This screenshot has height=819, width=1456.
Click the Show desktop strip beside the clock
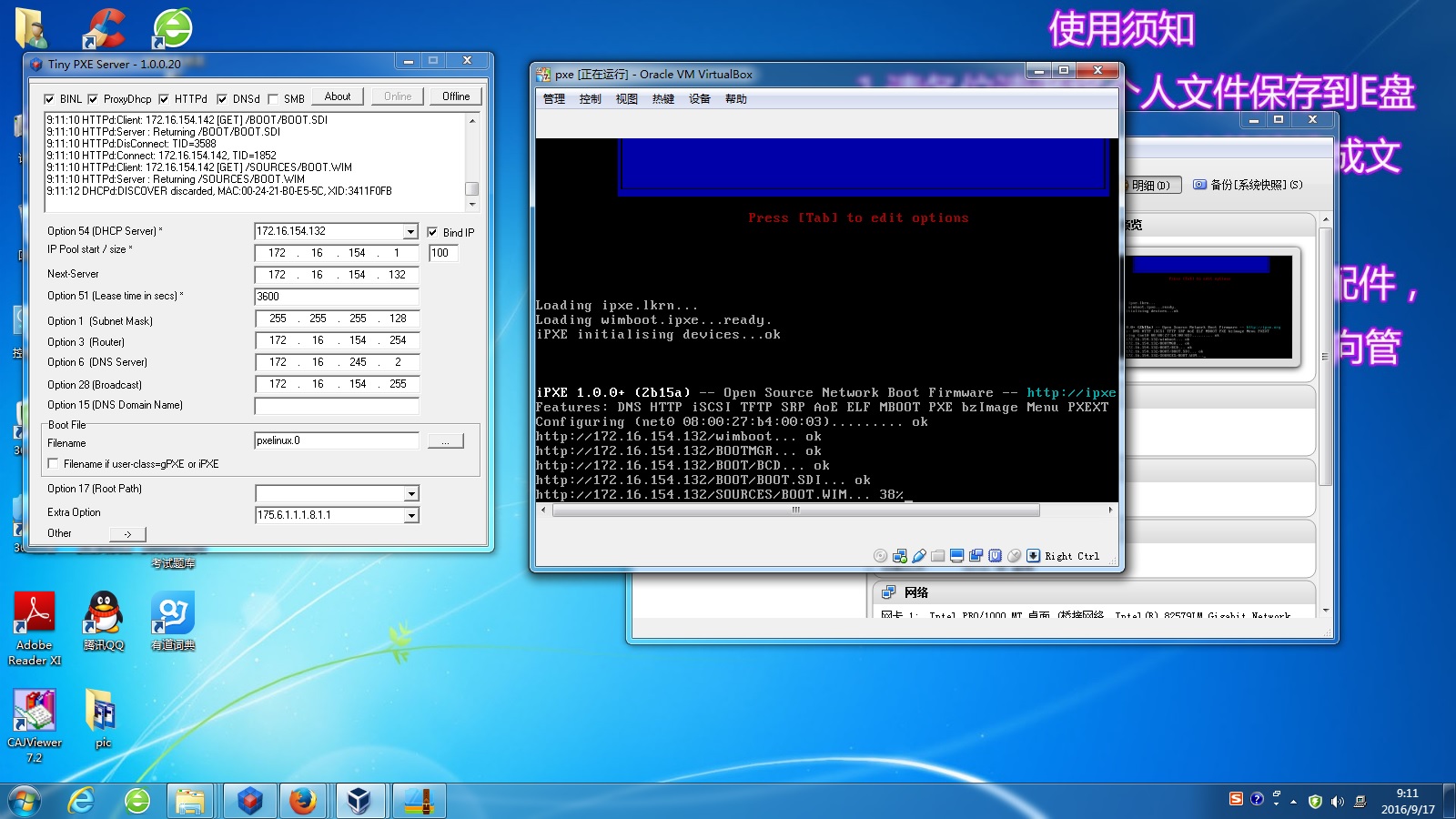point(1449,801)
